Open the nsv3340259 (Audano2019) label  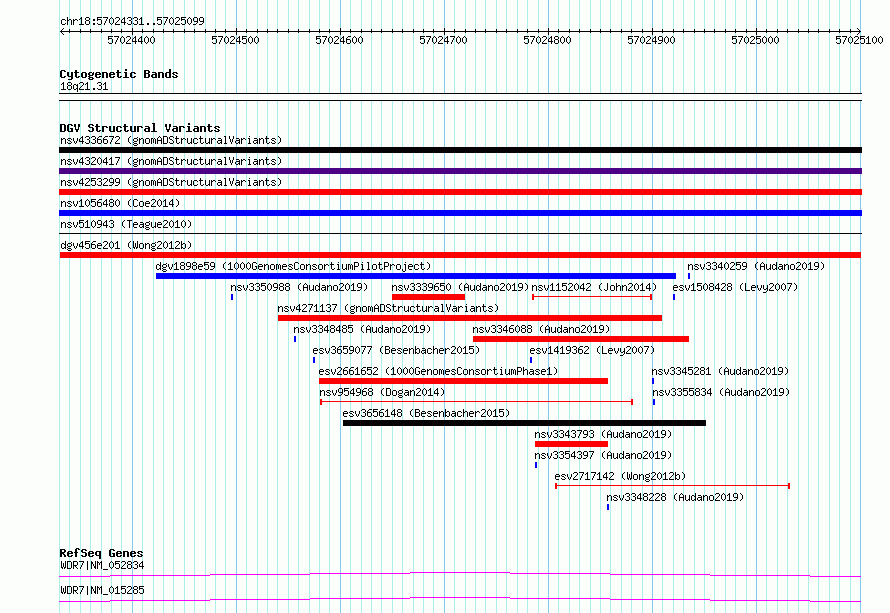click(x=756, y=266)
